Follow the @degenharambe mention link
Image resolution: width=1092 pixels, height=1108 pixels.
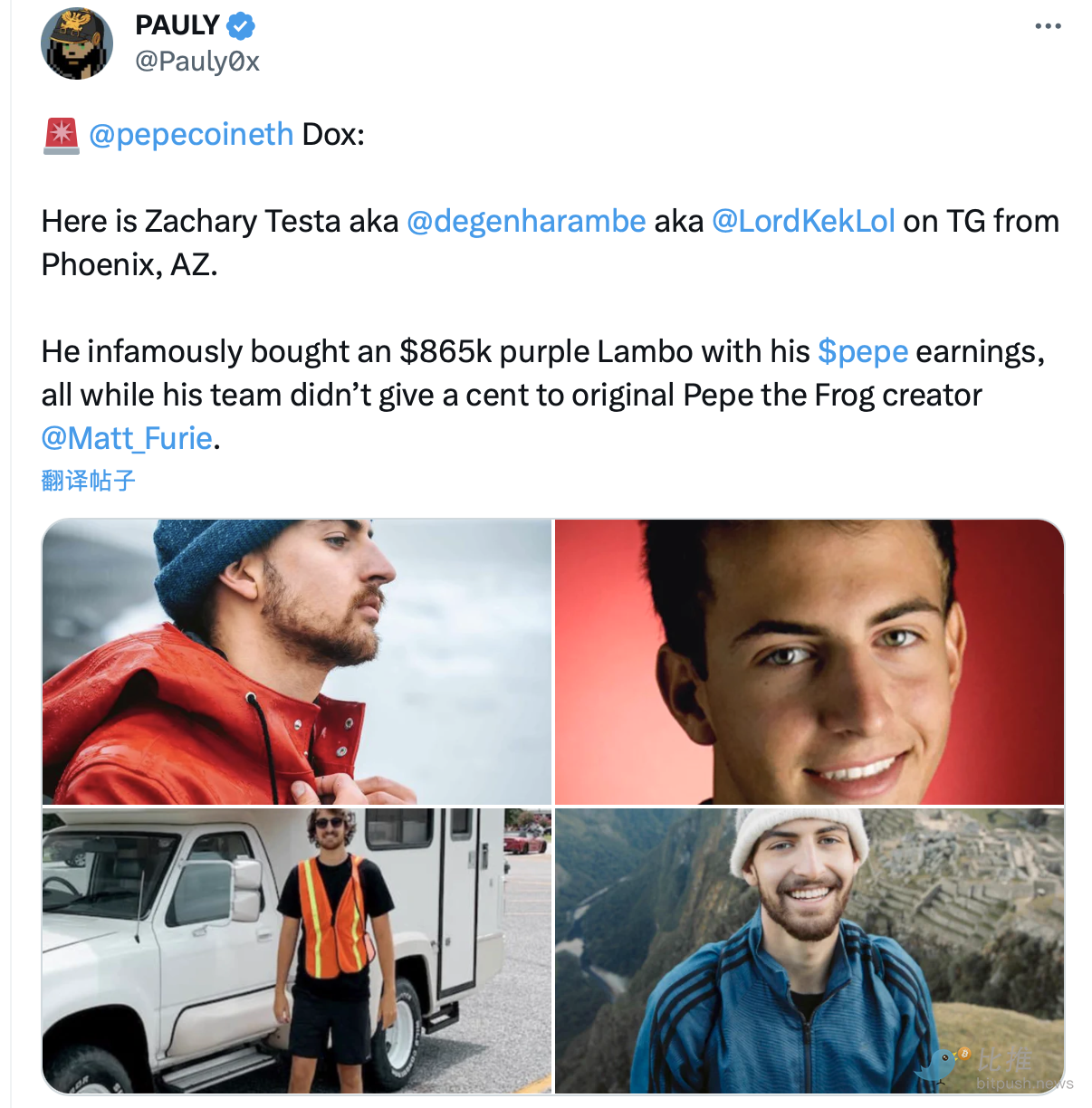[526, 222]
